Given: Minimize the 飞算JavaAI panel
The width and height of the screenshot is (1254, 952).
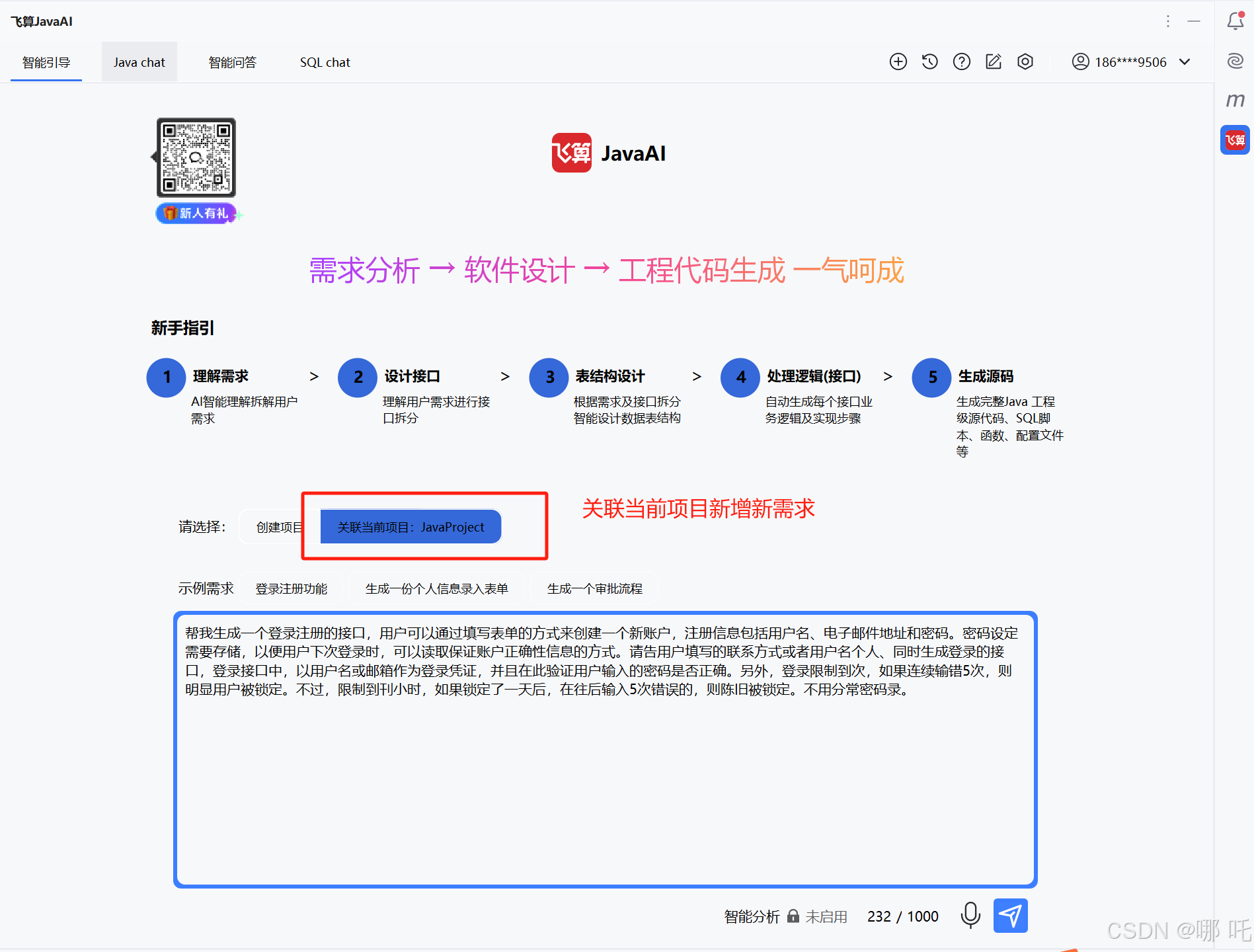Looking at the screenshot, I should [1194, 21].
